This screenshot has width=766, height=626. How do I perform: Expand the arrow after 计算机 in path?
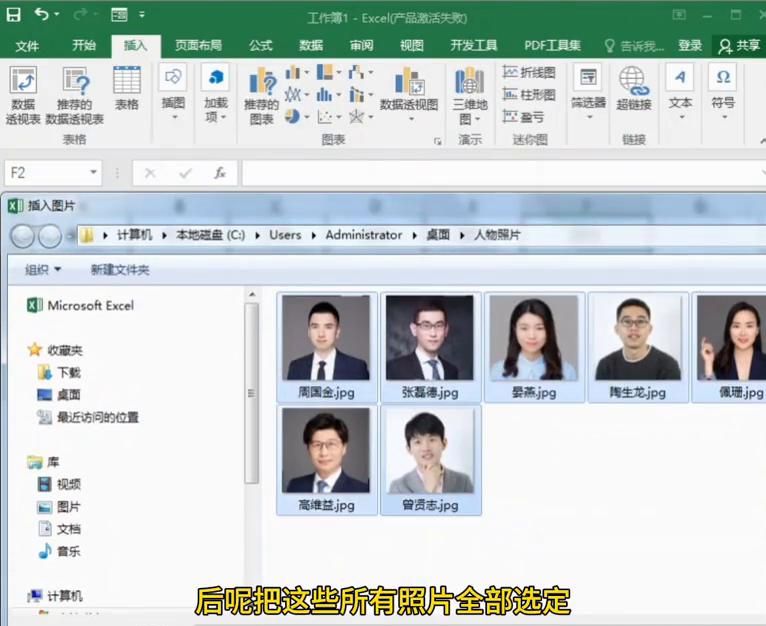tap(165, 236)
